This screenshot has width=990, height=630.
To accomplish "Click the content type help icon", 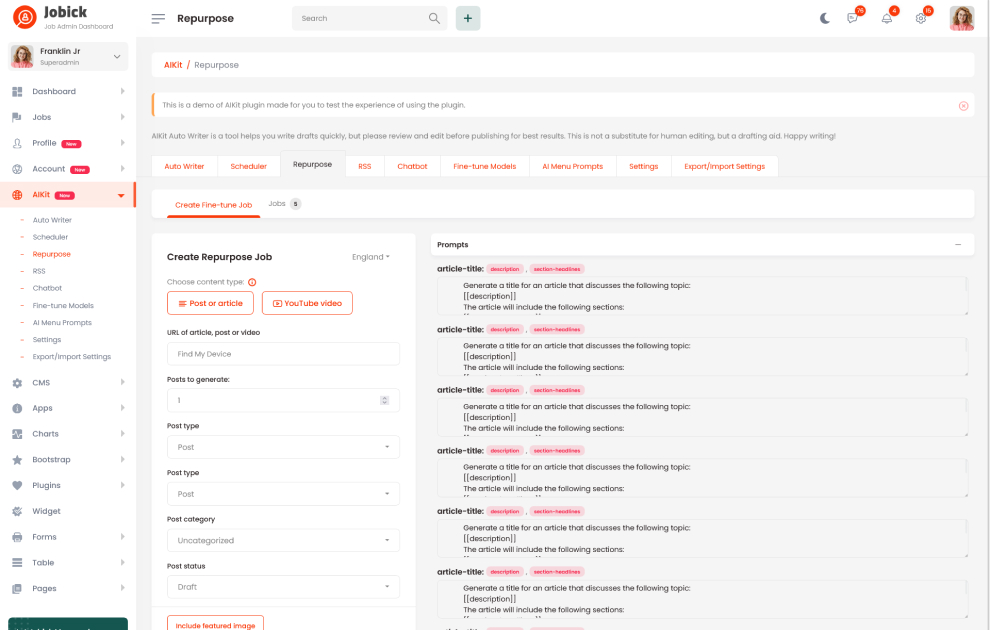I will click(252, 283).
